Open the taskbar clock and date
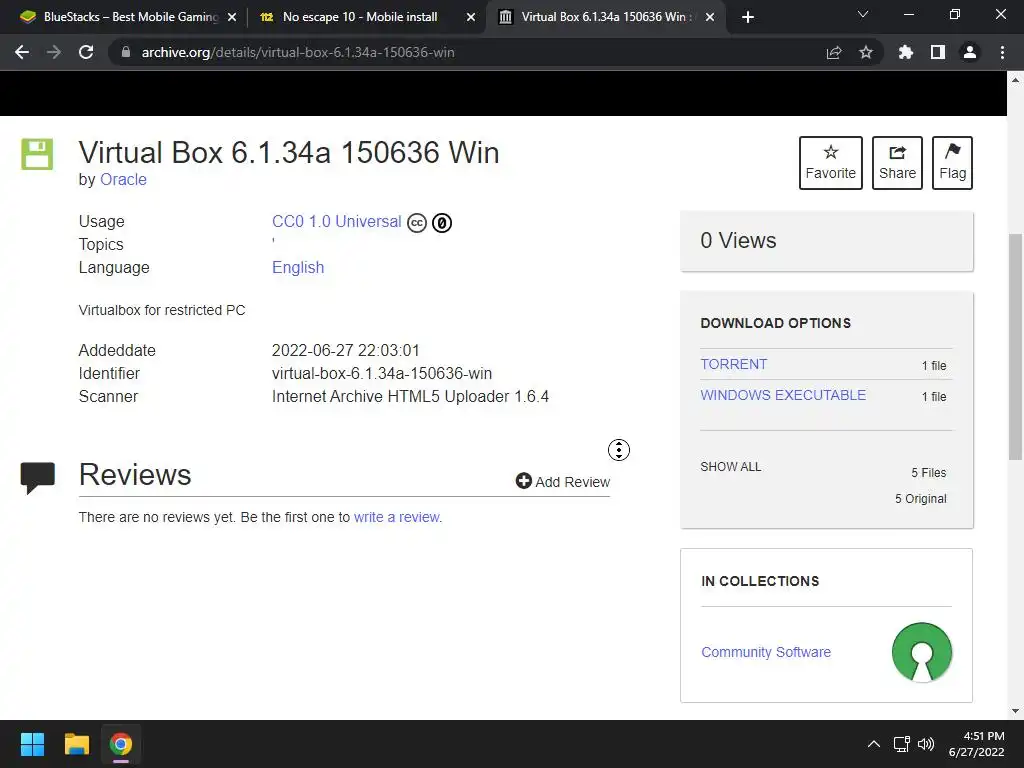 [977, 744]
